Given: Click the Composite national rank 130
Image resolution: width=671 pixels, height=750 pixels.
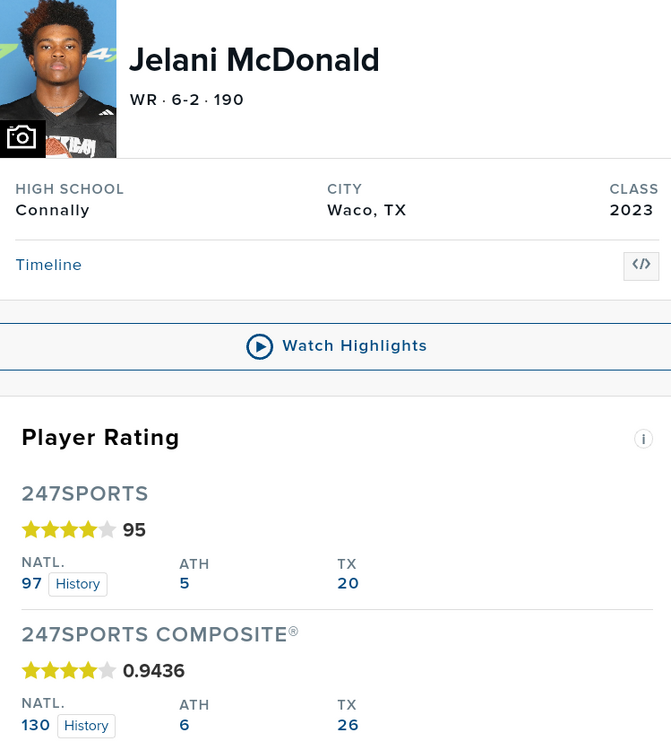Looking at the screenshot, I should coord(36,725).
